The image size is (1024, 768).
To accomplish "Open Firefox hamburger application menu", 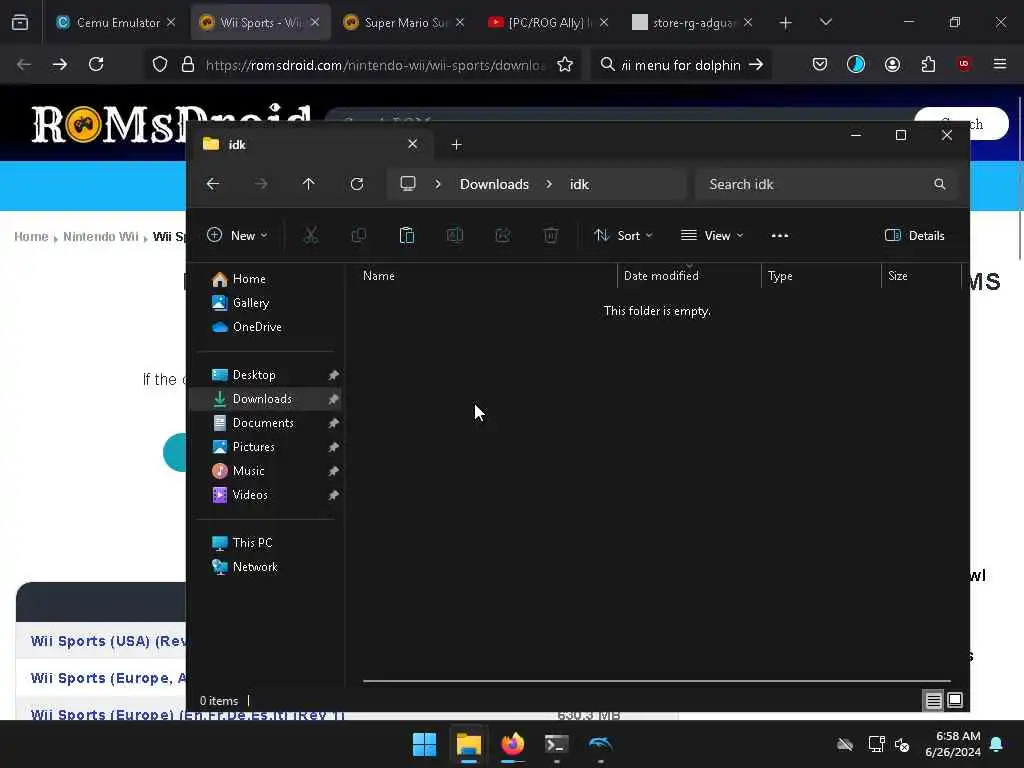I will (x=1000, y=64).
